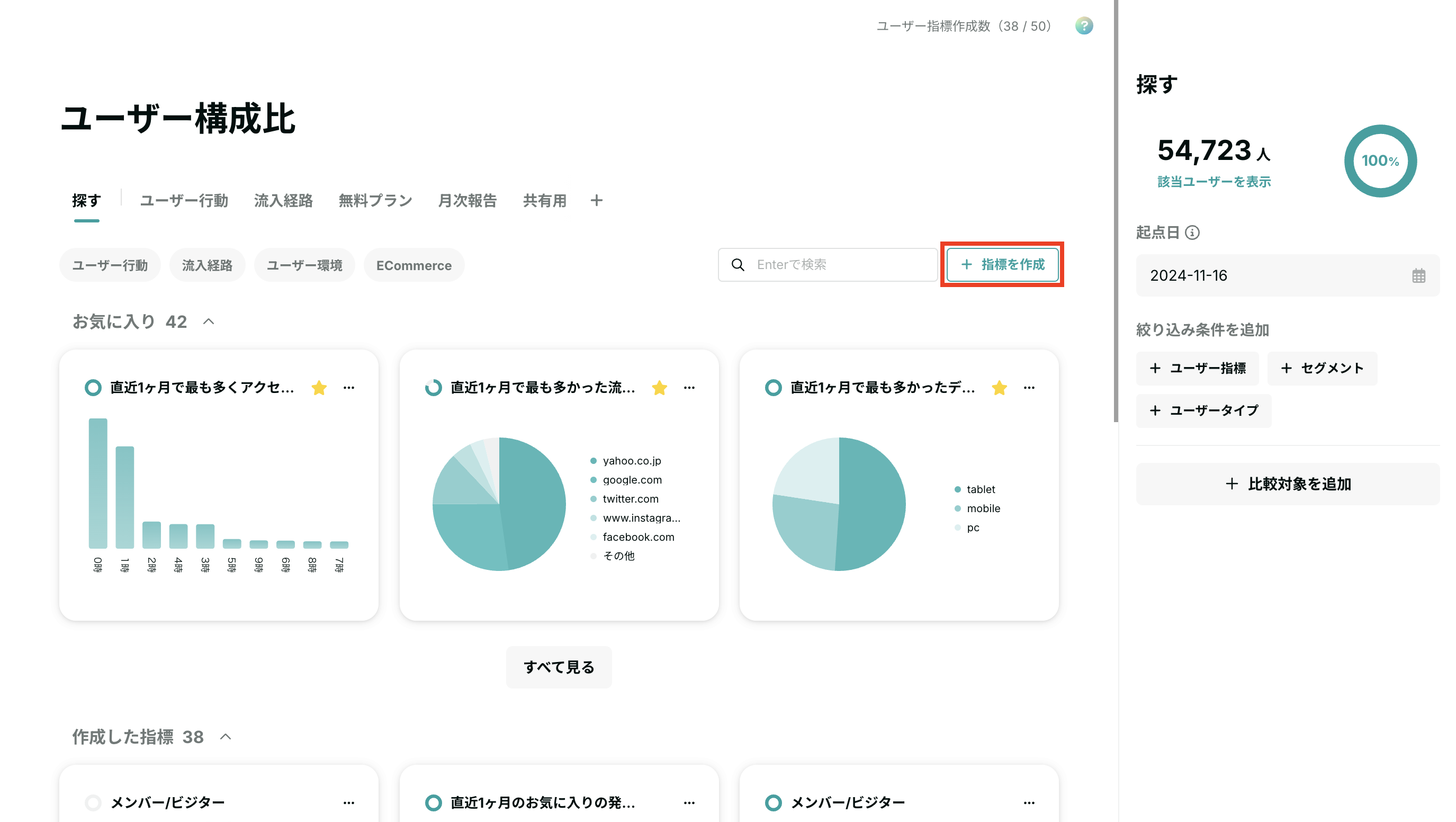Unfavorite star on 直近1ヶ月で最も多くアクセ card
Screen dimensions: 1456x822
(319, 388)
